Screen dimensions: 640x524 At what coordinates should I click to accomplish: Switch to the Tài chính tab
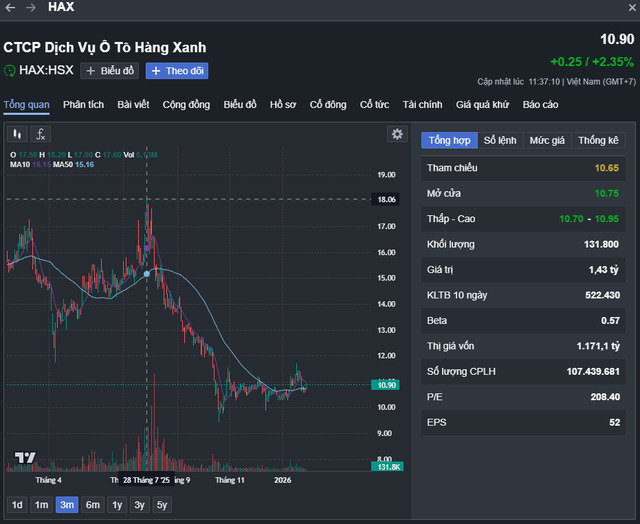pyautogui.click(x=422, y=105)
